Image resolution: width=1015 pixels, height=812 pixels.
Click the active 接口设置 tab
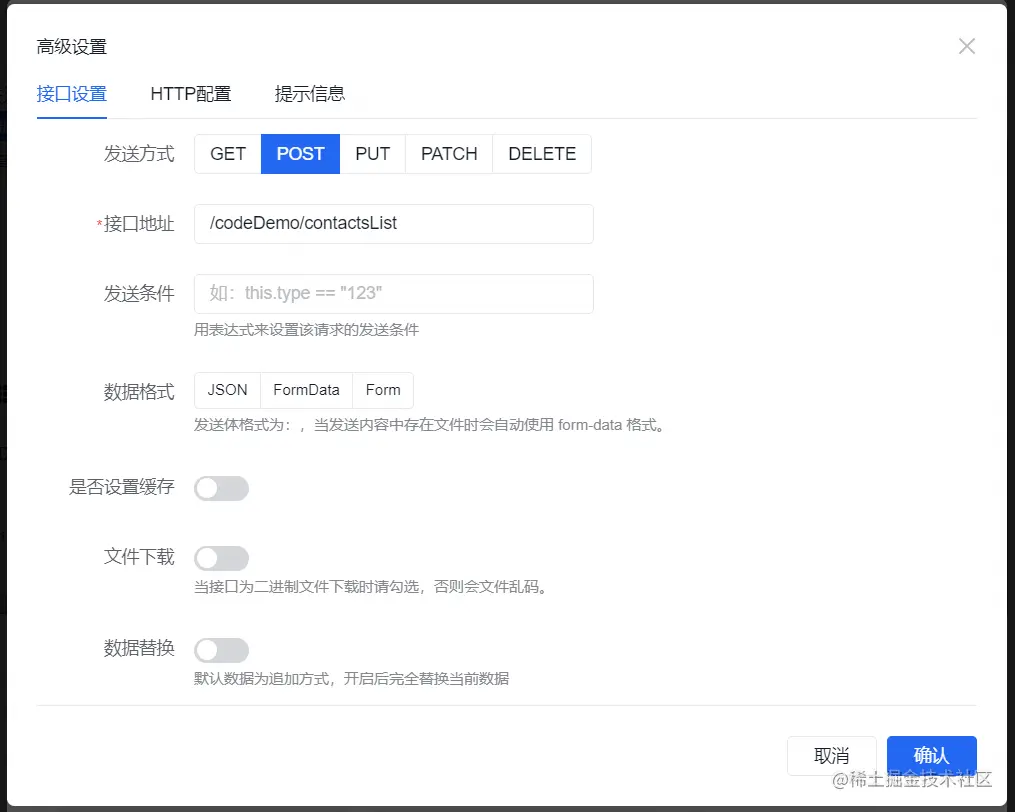(72, 94)
